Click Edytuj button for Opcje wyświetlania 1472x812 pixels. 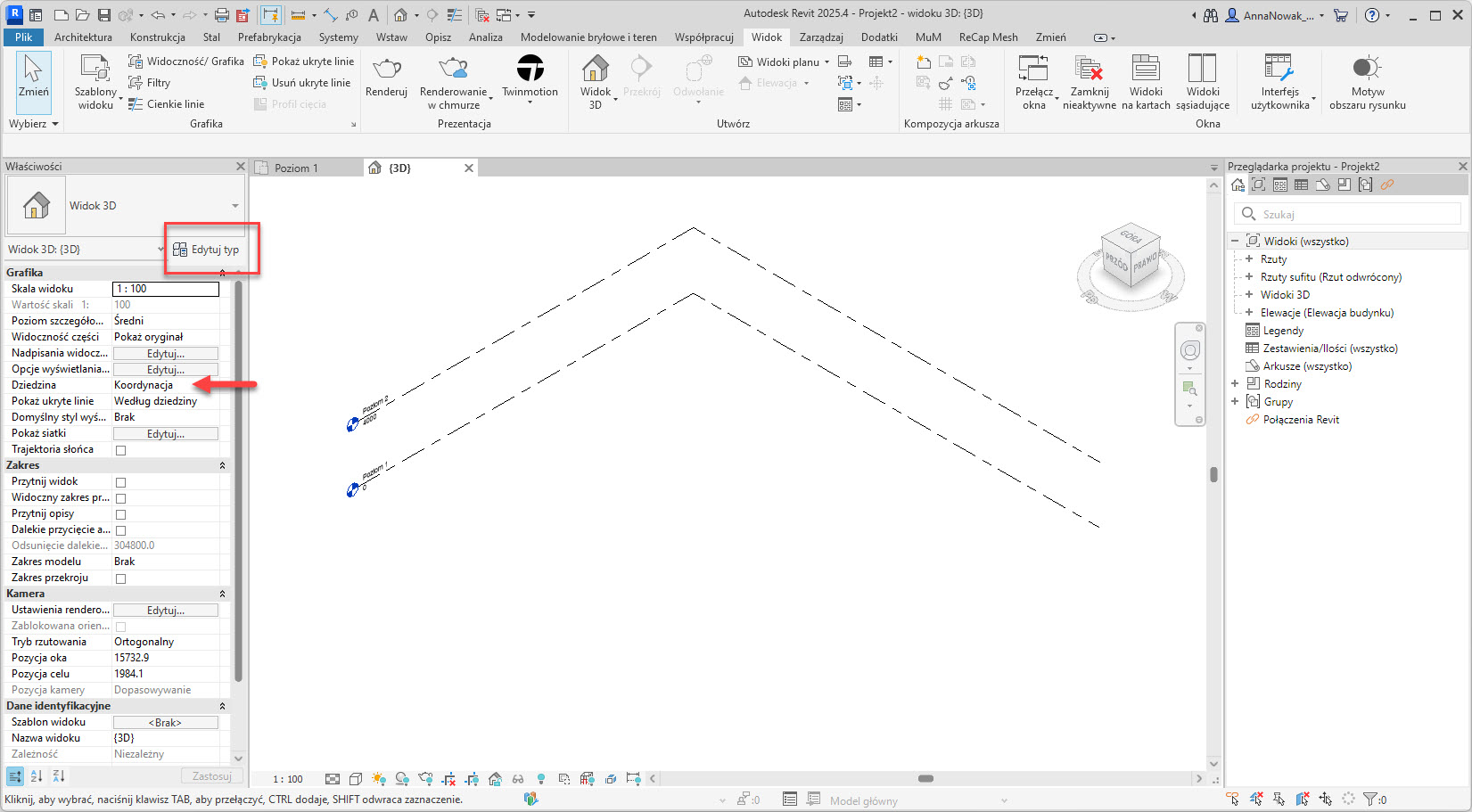(165, 370)
